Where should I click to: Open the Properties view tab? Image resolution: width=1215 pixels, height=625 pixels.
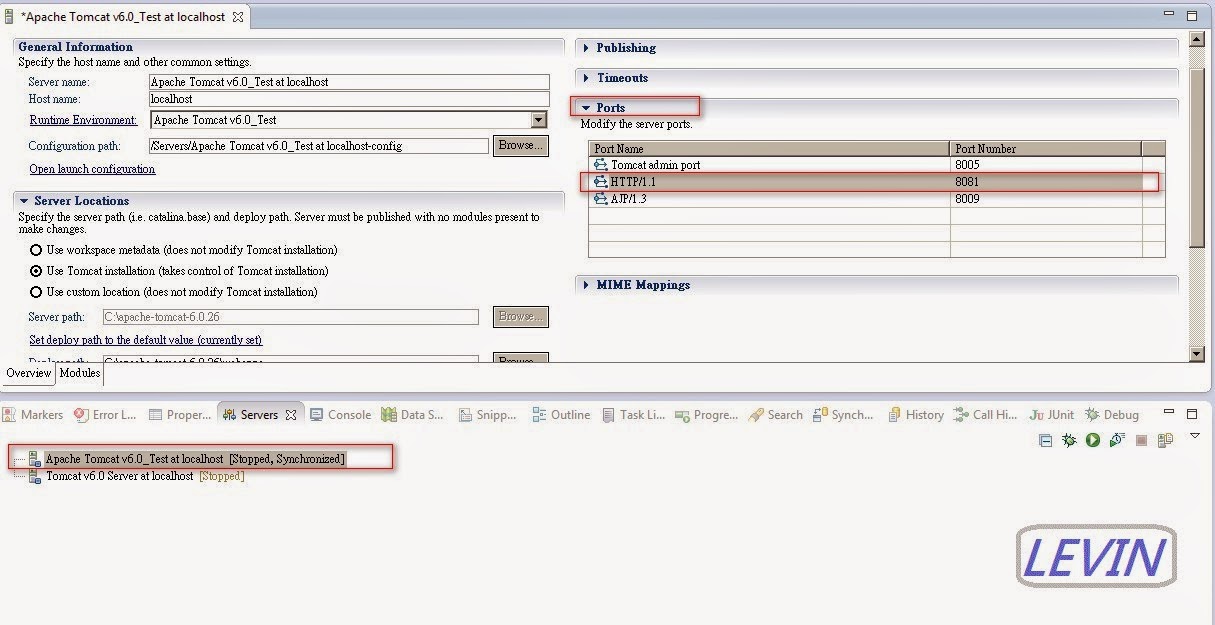pos(180,415)
